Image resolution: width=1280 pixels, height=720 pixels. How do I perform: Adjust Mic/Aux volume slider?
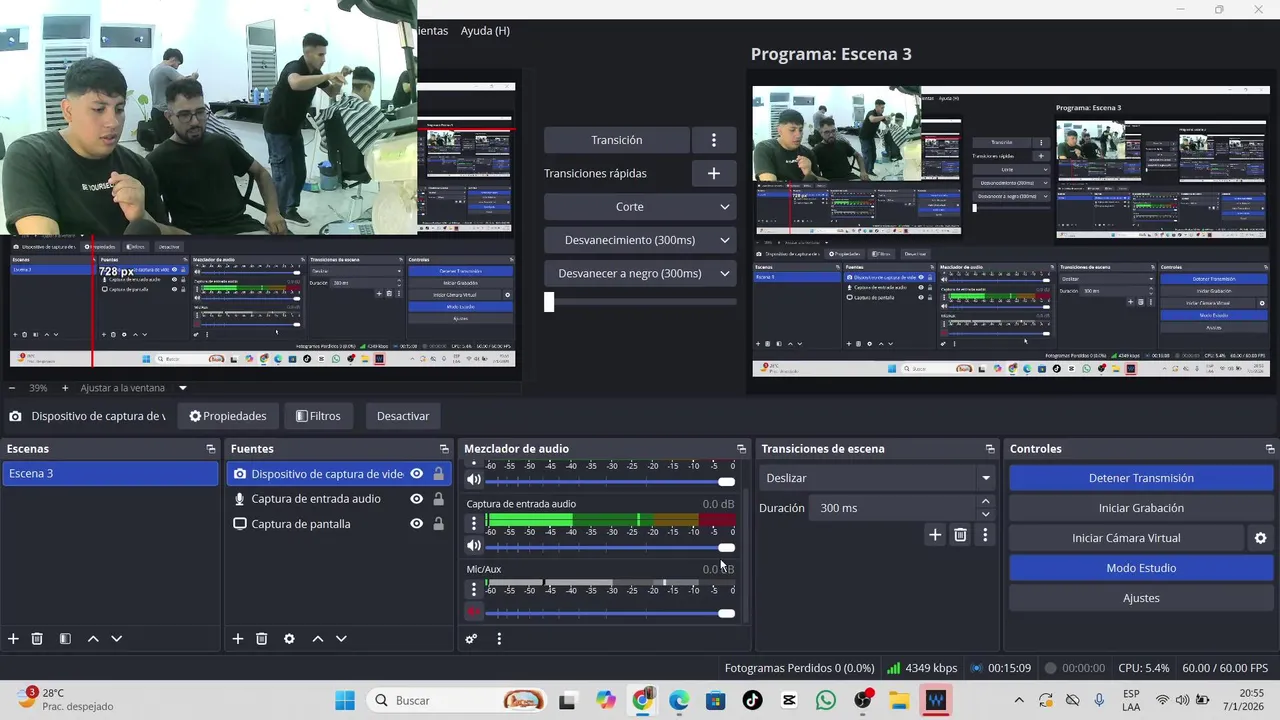click(726, 613)
